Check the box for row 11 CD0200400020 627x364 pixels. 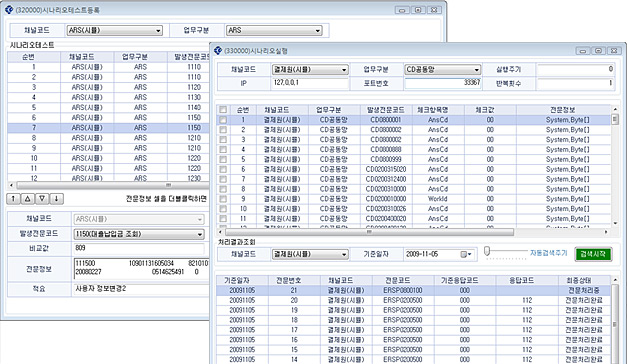point(223,218)
